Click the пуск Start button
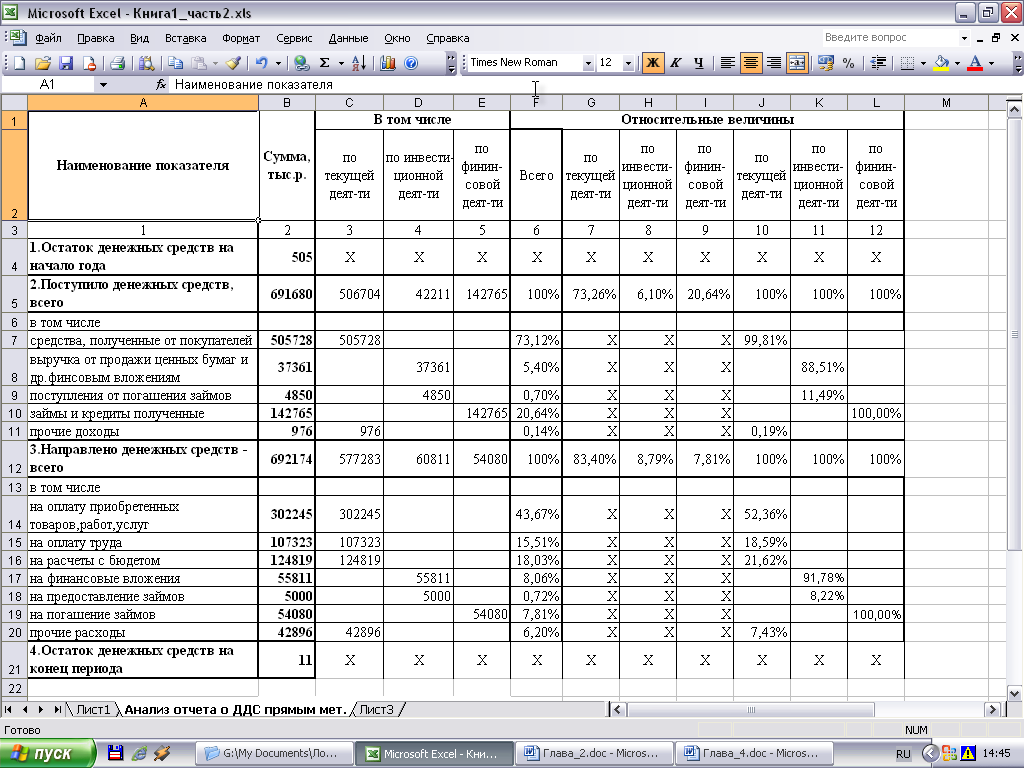 point(47,753)
